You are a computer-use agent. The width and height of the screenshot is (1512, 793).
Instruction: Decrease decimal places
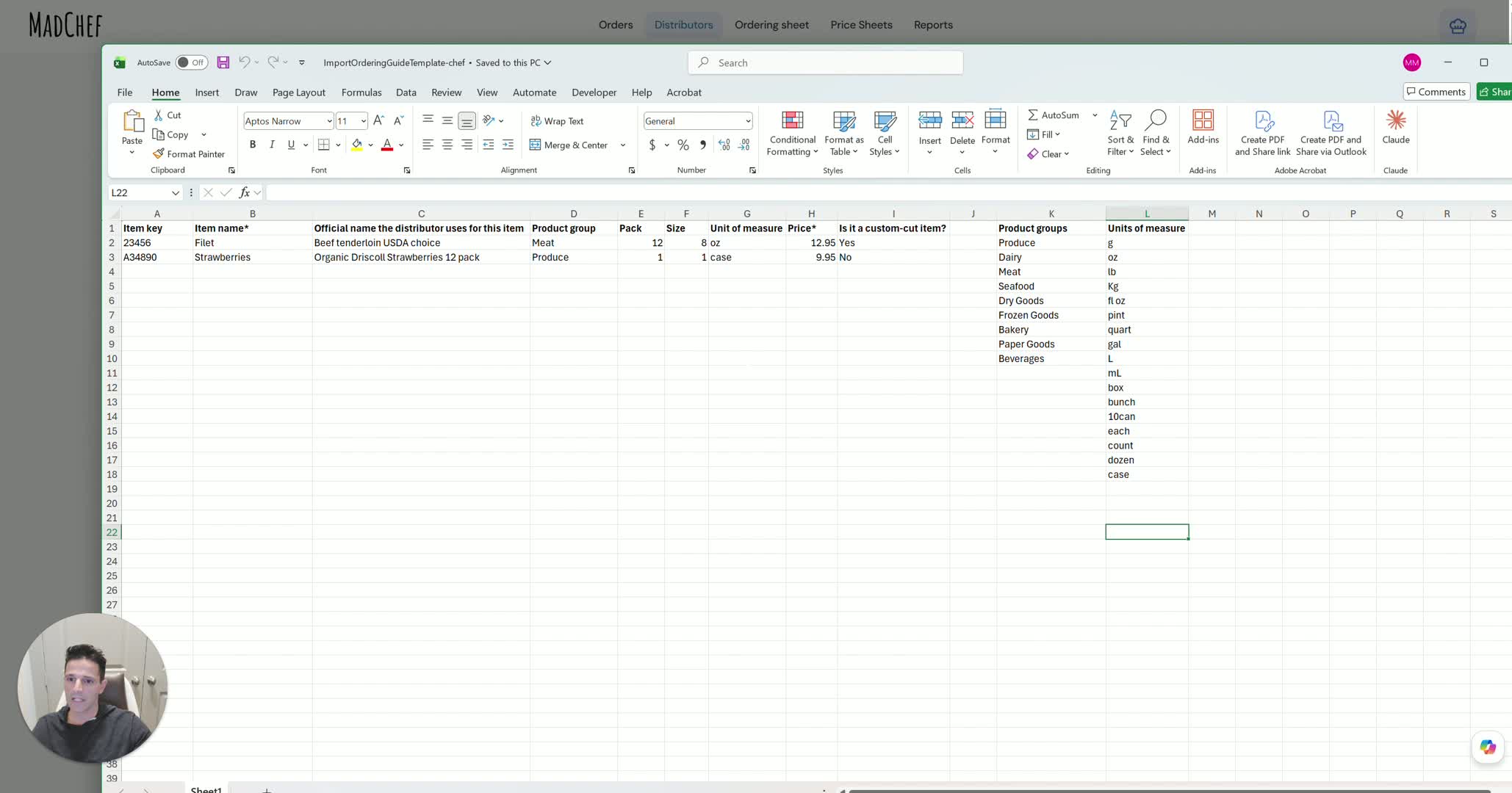point(744,145)
